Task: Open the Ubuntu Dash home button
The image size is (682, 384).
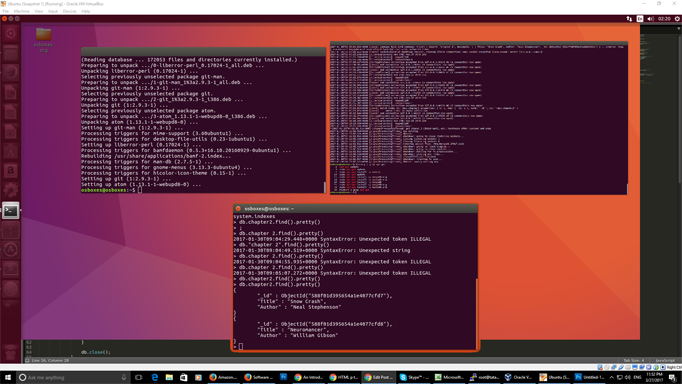Action: (x=11, y=33)
